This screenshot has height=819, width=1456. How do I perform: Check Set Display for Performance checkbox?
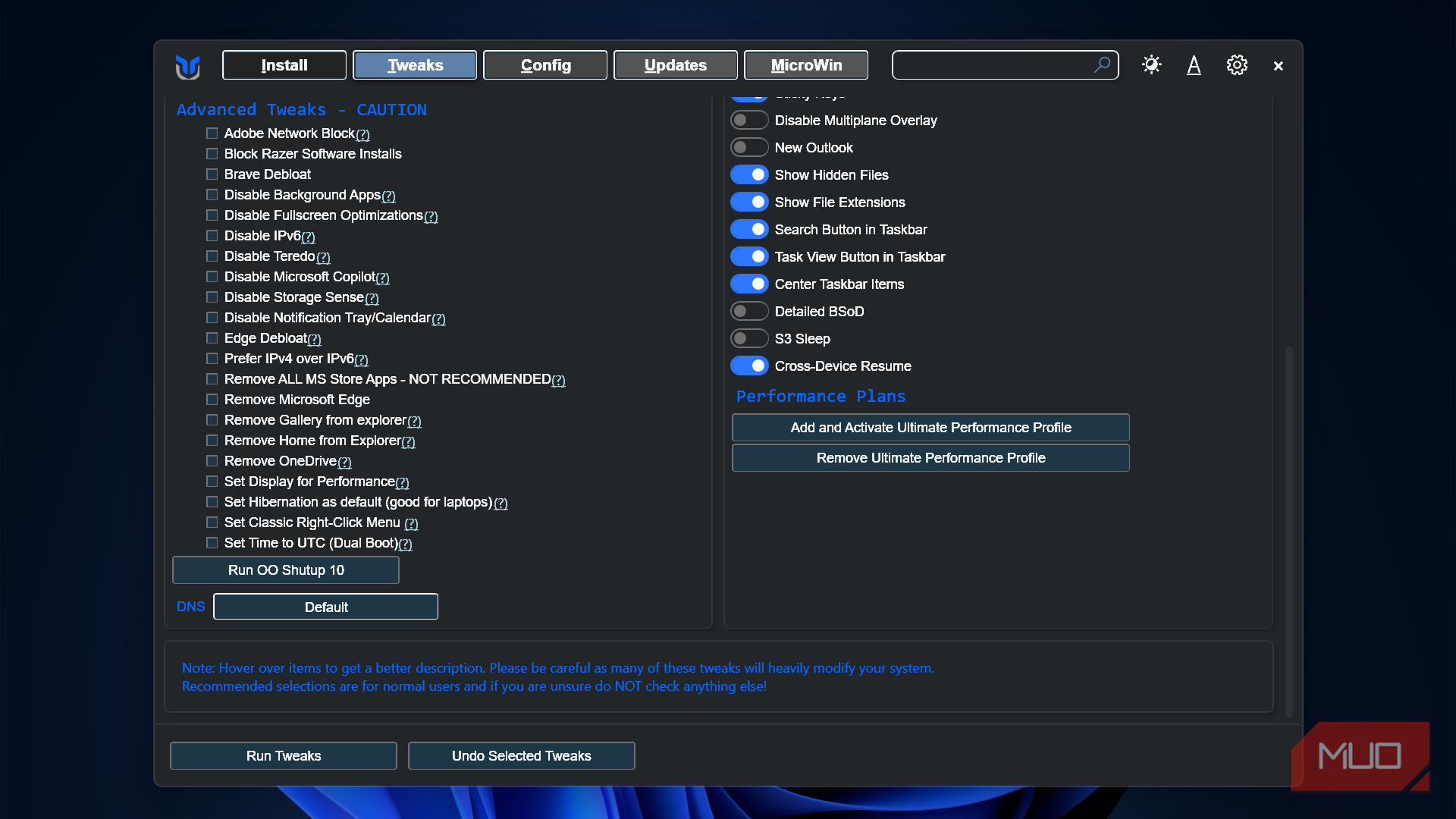point(212,482)
